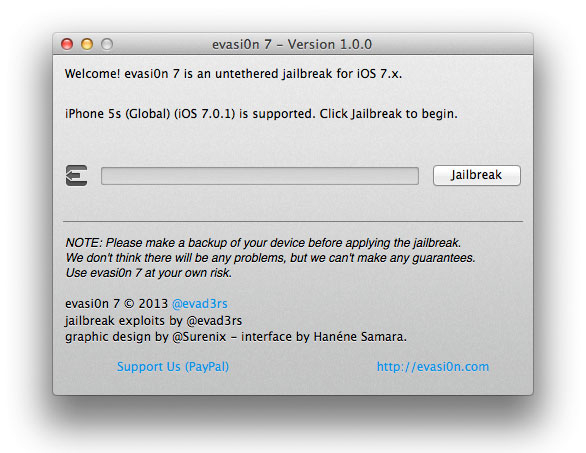Close the evasi0n 7 window
The image size is (586, 453).
click(67, 44)
